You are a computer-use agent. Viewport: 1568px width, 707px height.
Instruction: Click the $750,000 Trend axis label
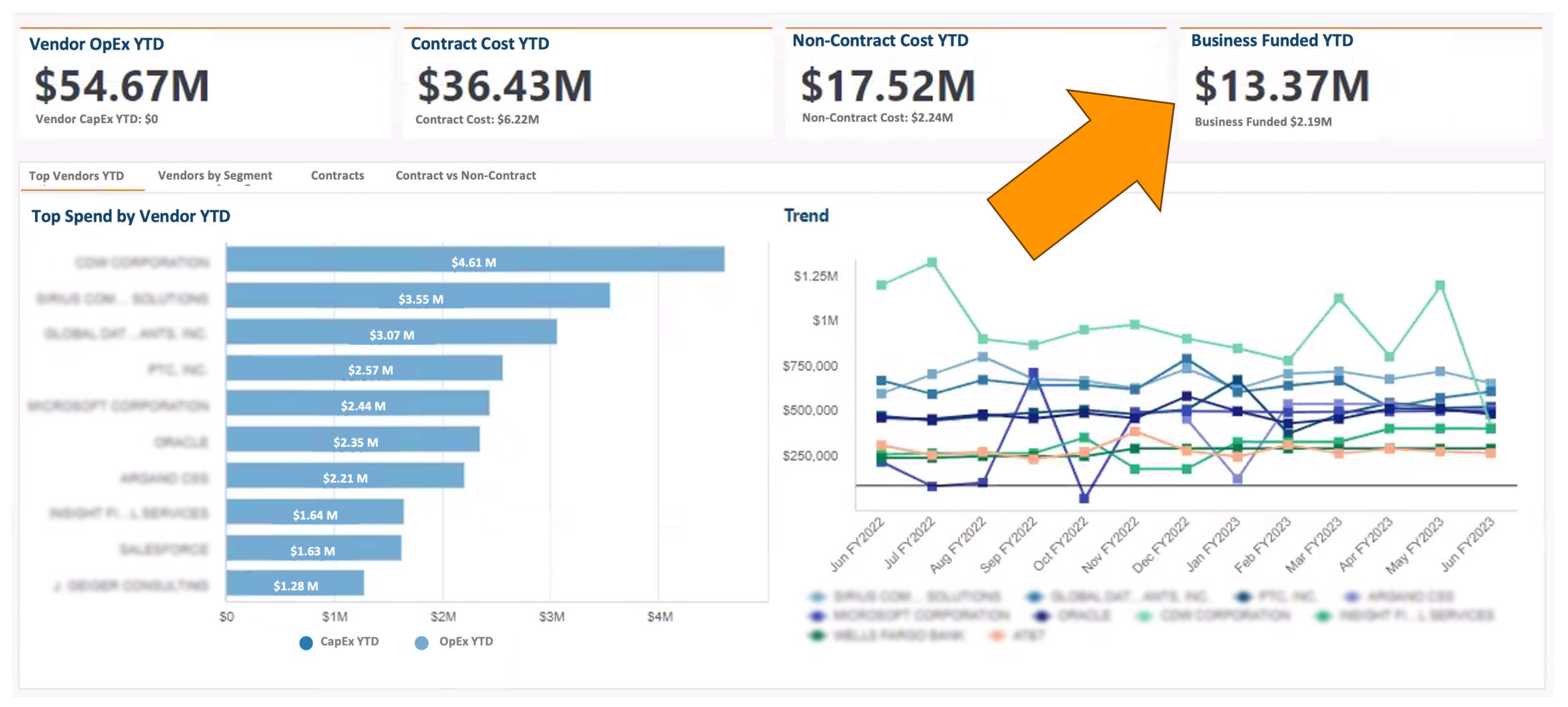[810, 366]
